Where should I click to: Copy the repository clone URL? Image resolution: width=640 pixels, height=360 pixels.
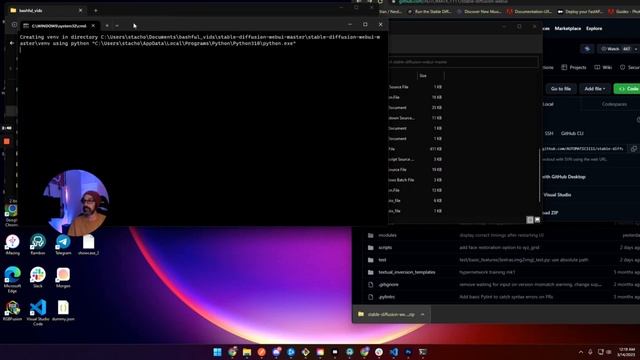pyautogui.click(x=633, y=149)
